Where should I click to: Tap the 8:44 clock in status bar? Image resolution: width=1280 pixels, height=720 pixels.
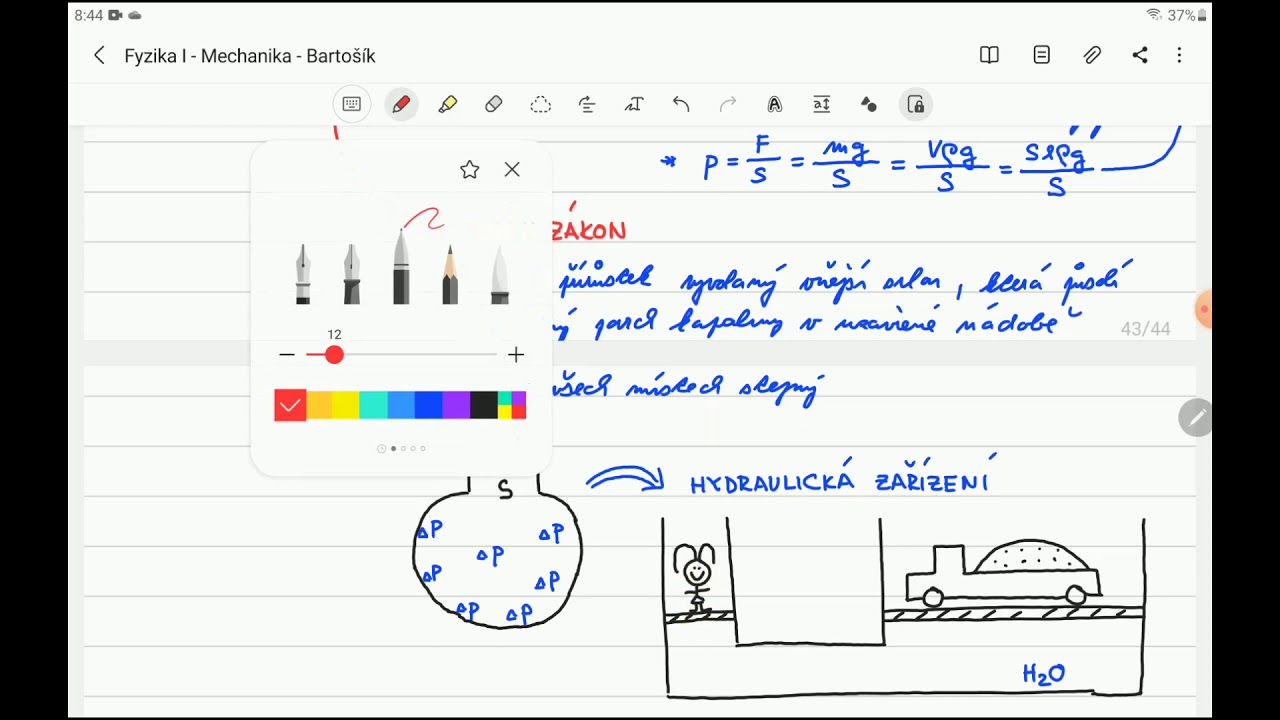(x=89, y=15)
